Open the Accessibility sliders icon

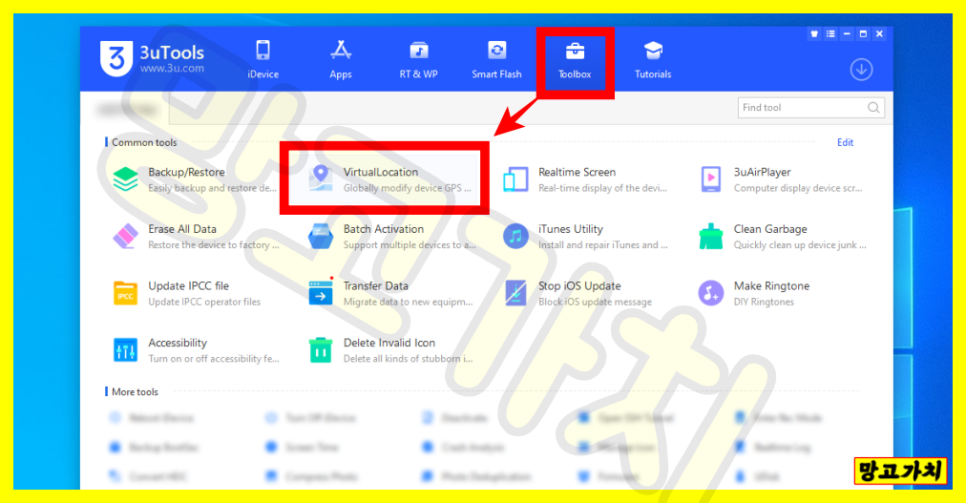coord(126,350)
